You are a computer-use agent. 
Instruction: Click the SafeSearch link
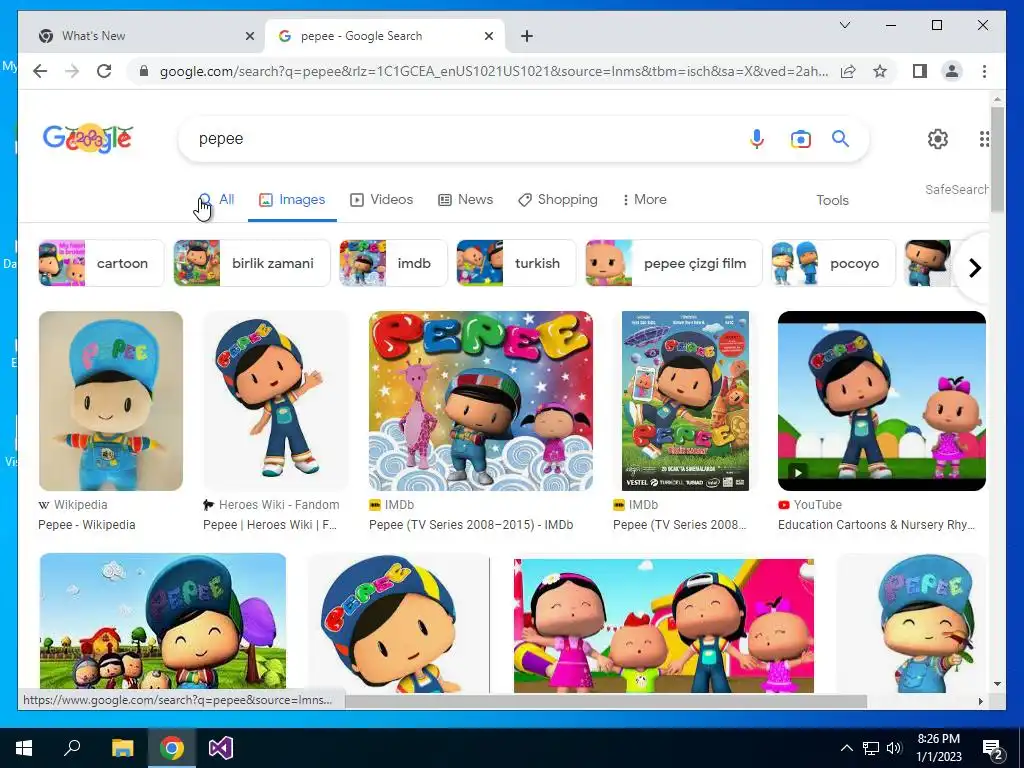tap(956, 189)
